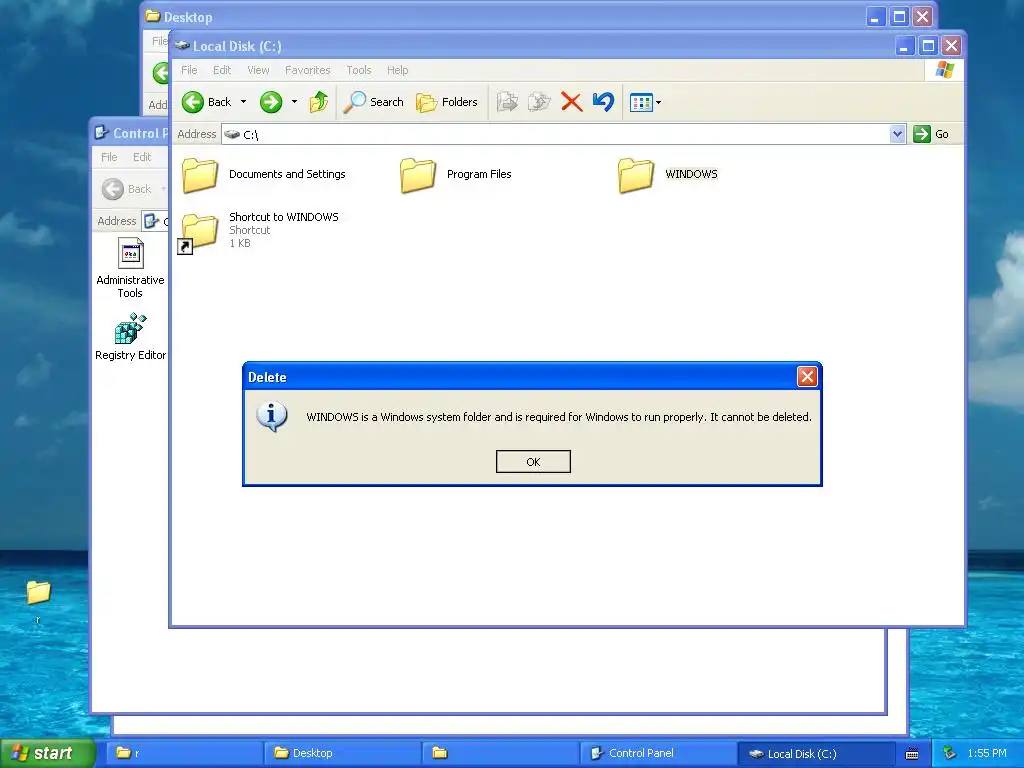
Task: Close the Desktop window
Action: click(x=922, y=16)
